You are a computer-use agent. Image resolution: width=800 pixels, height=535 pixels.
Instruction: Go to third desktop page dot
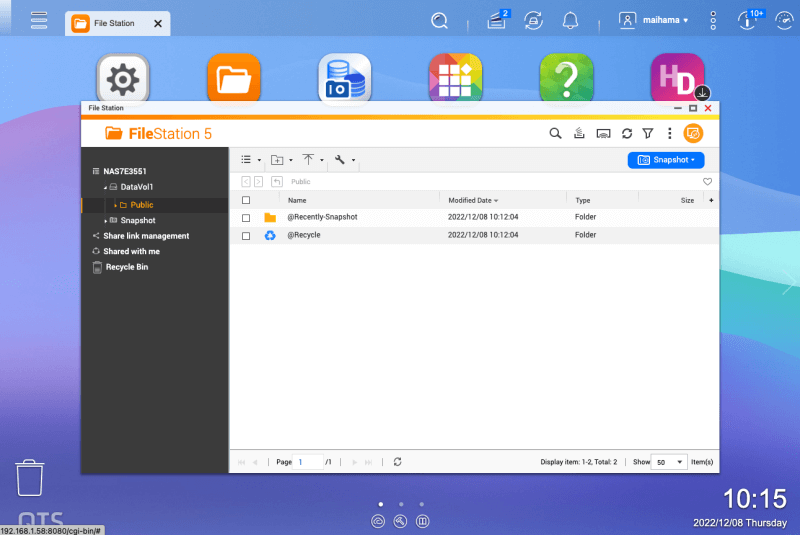pos(421,504)
